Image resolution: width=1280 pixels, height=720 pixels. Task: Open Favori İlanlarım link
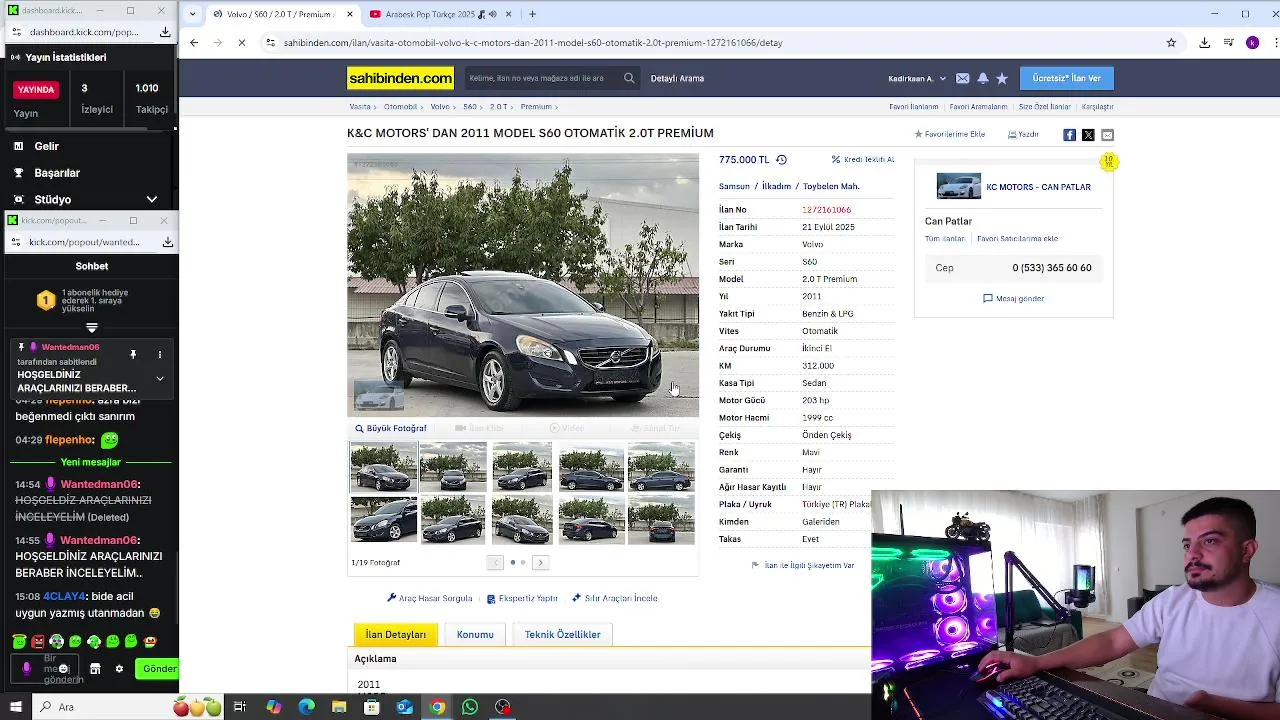(x=913, y=106)
